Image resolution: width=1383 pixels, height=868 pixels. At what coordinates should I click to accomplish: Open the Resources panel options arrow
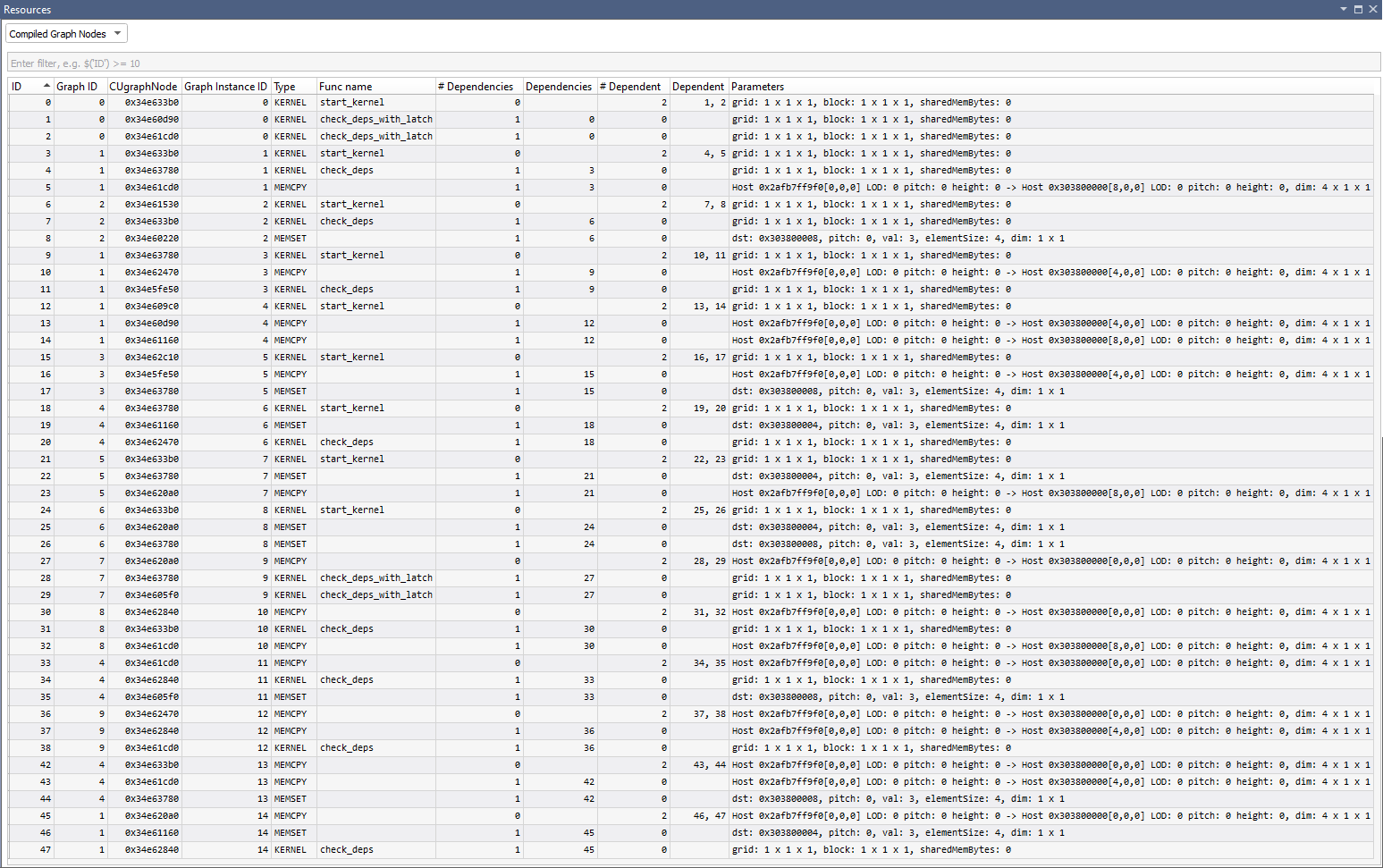[x=1343, y=9]
